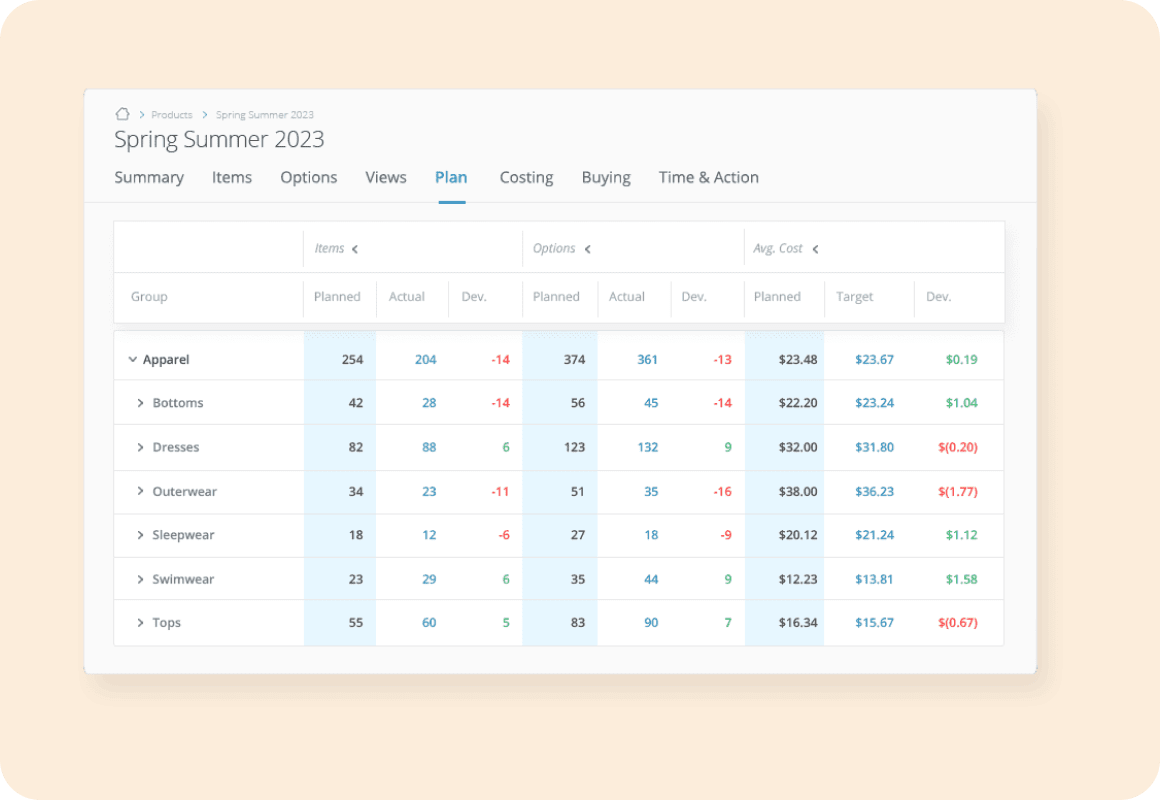Expand the Dresses row

click(141, 447)
